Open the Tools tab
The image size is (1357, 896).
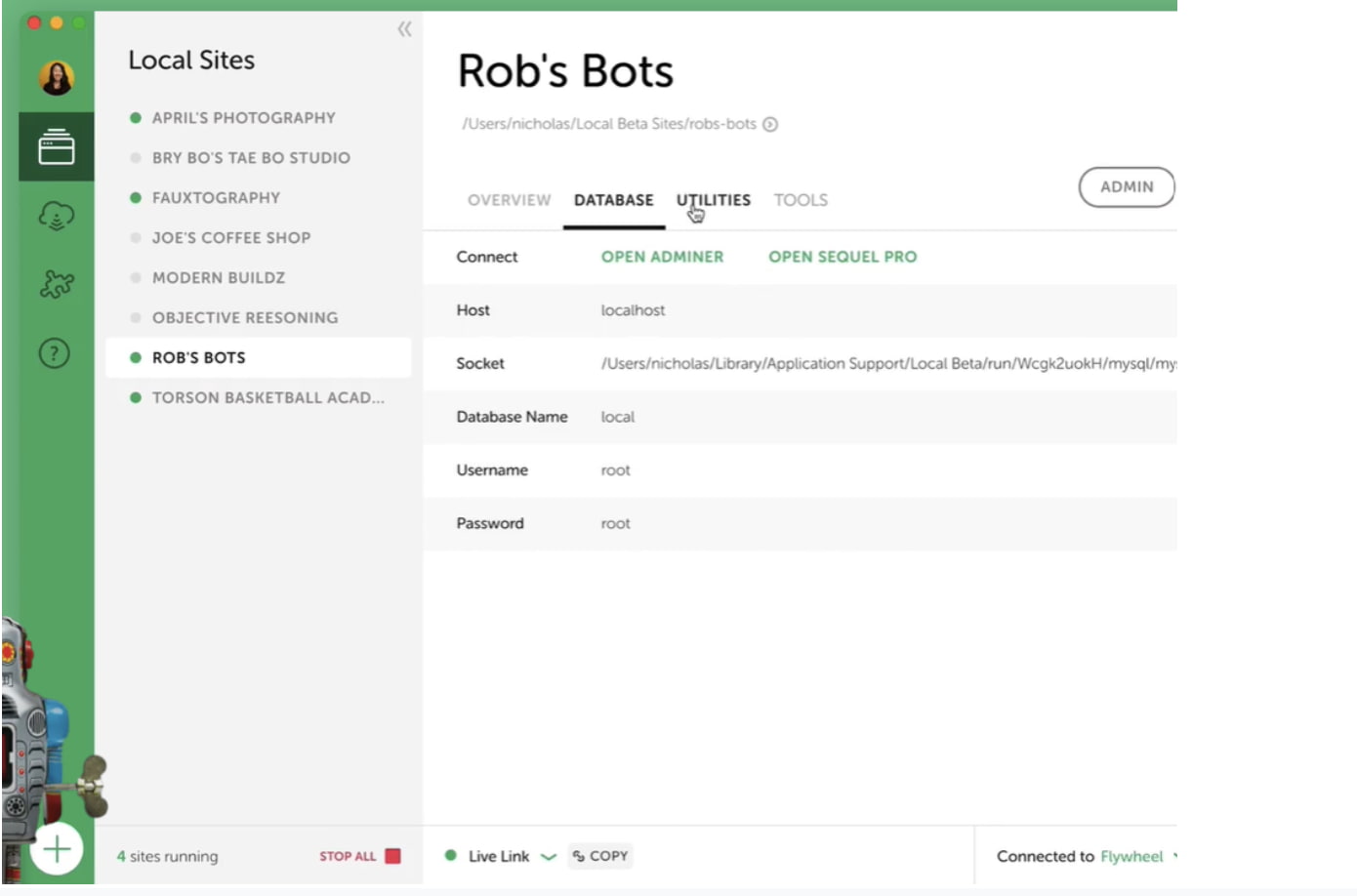801,200
